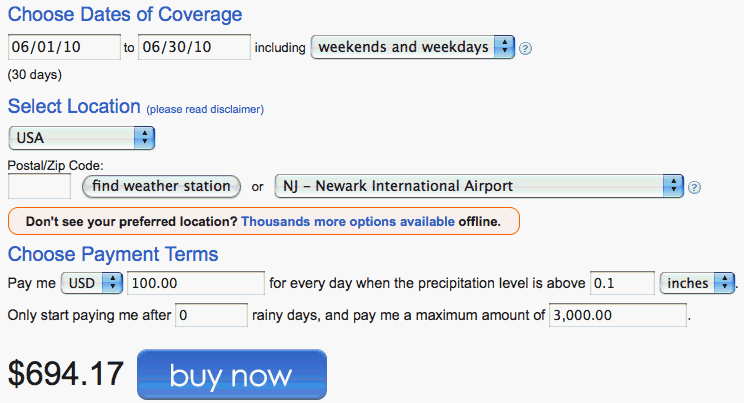Expand the Newark International Airport station dropdown
Viewport: 744px width, 403px height.
pyautogui.click(x=478, y=186)
